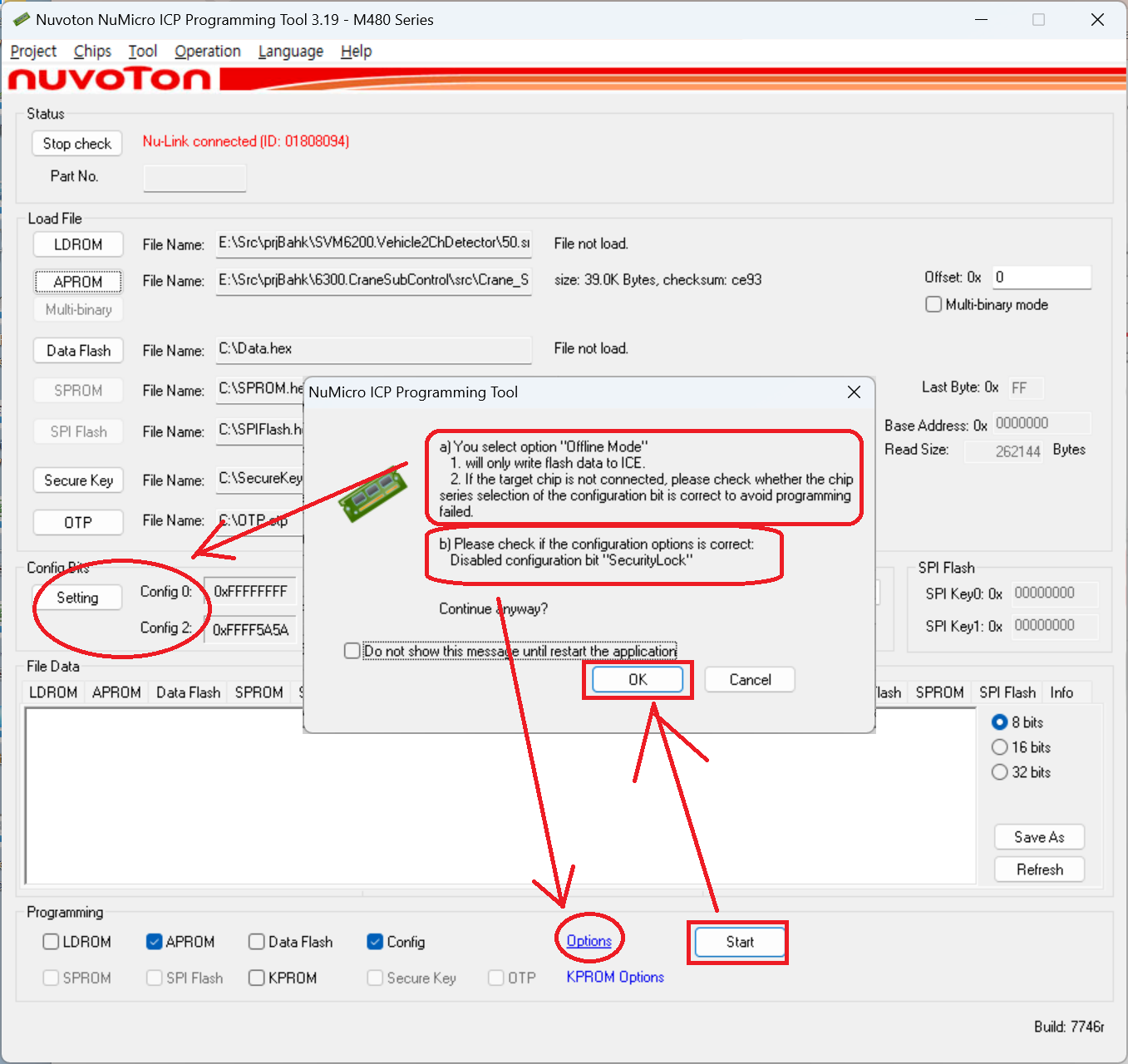Open the Language menu
Viewport: 1128px width, 1064px height.
point(291,52)
